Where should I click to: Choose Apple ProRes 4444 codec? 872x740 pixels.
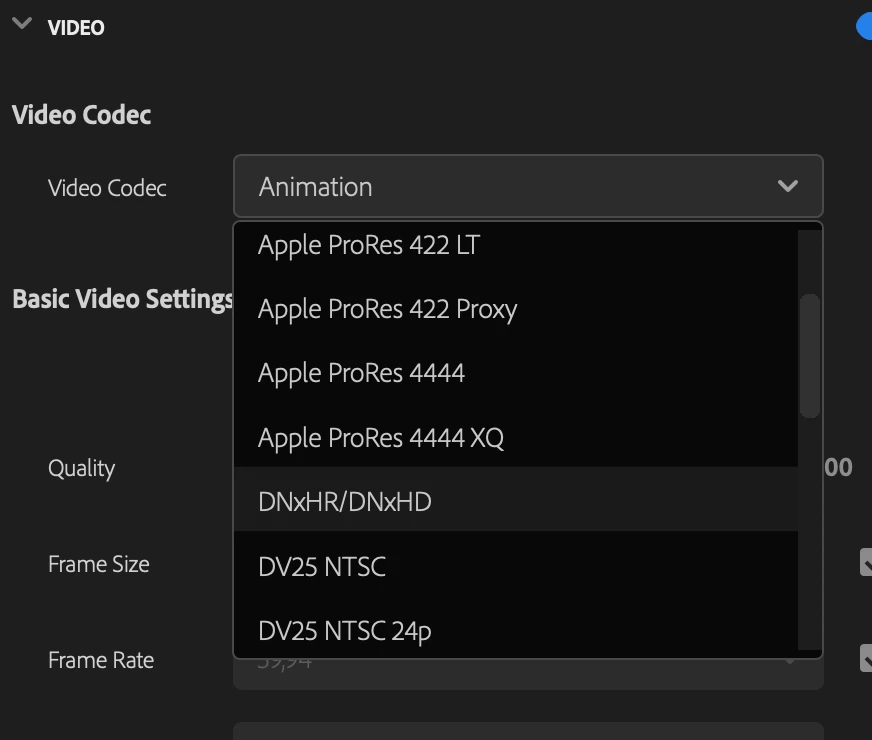click(516, 373)
